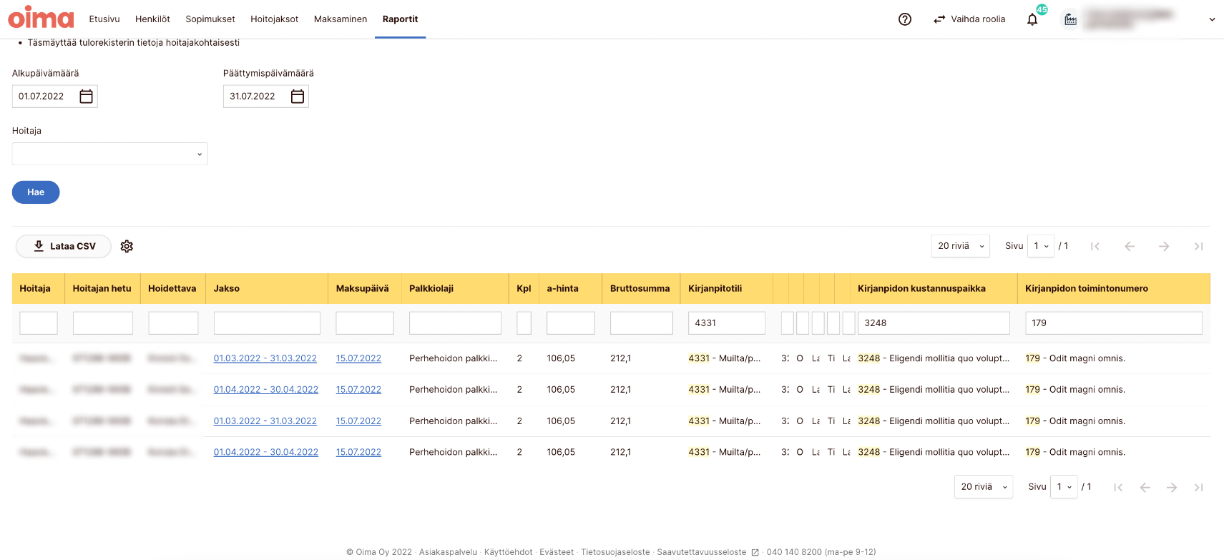Open top 20 riviä rows dropdown
The image size is (1224, 560).
(x=960, y=246)
